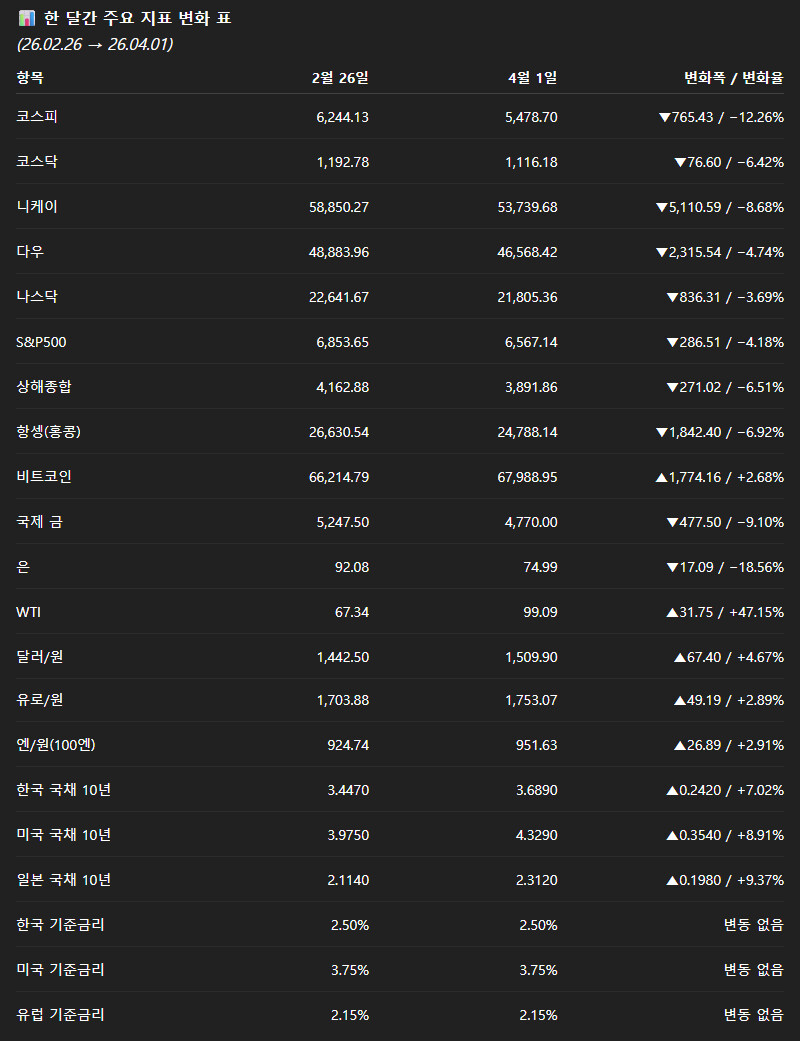800x1041 pixels.
Task: Select the '코스피' row label
Action: pyautogui.click(x=37, y=117)
